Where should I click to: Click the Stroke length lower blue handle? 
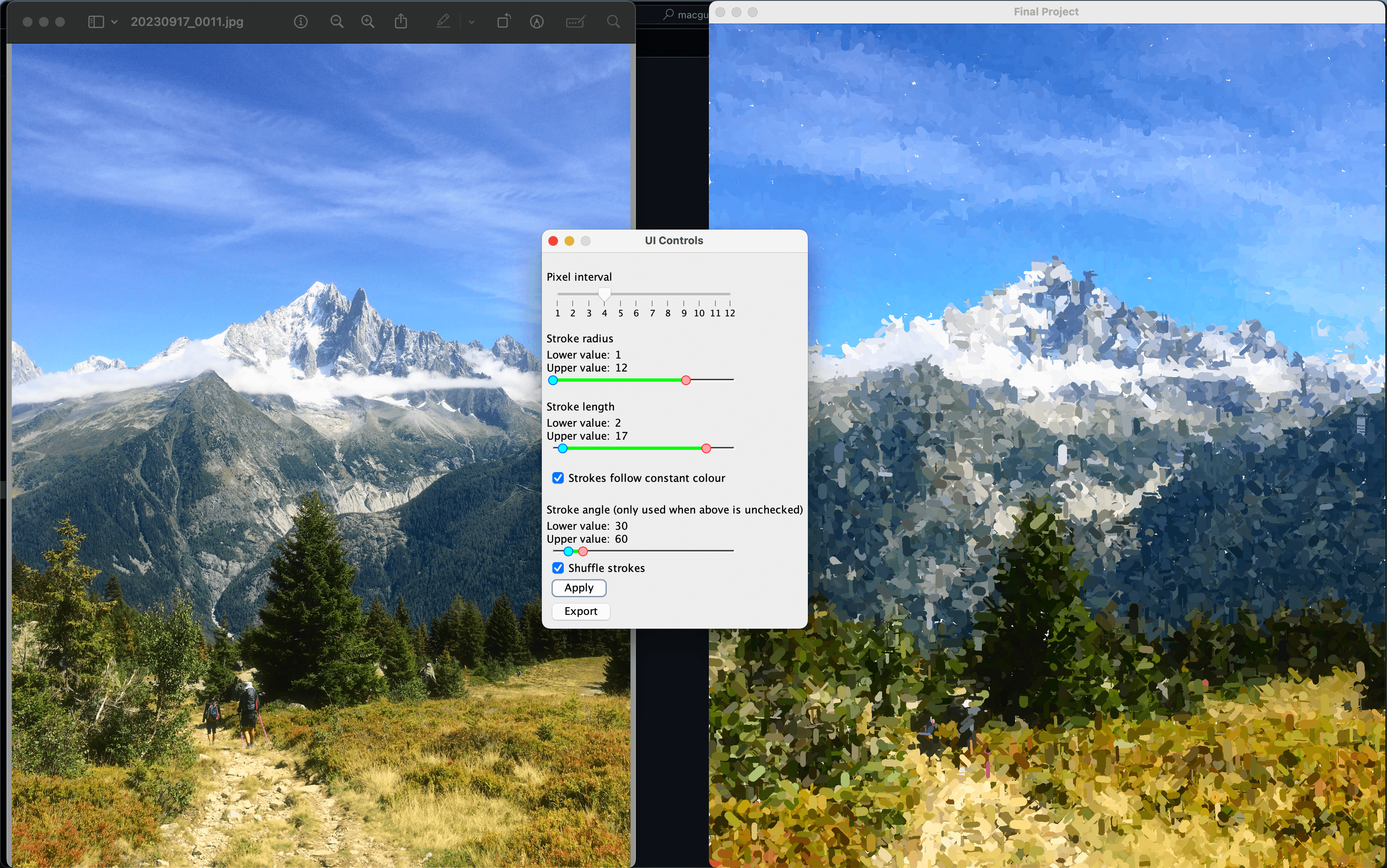[563, 448]
